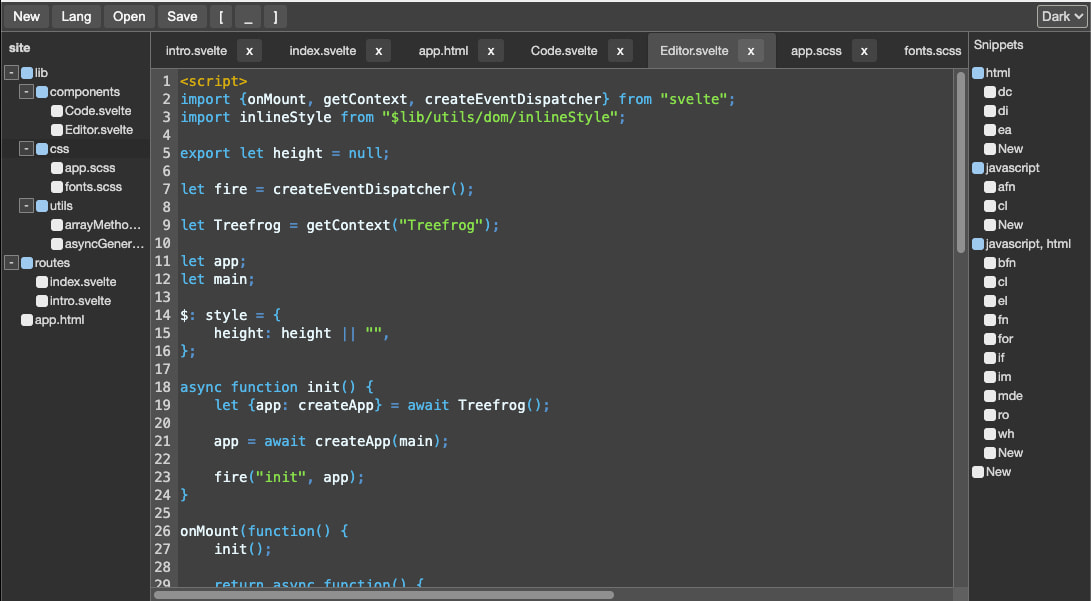1091x601 pixels.
Task: Click the intro.svelte file icon in tree
Action: [x=42, y=300]
